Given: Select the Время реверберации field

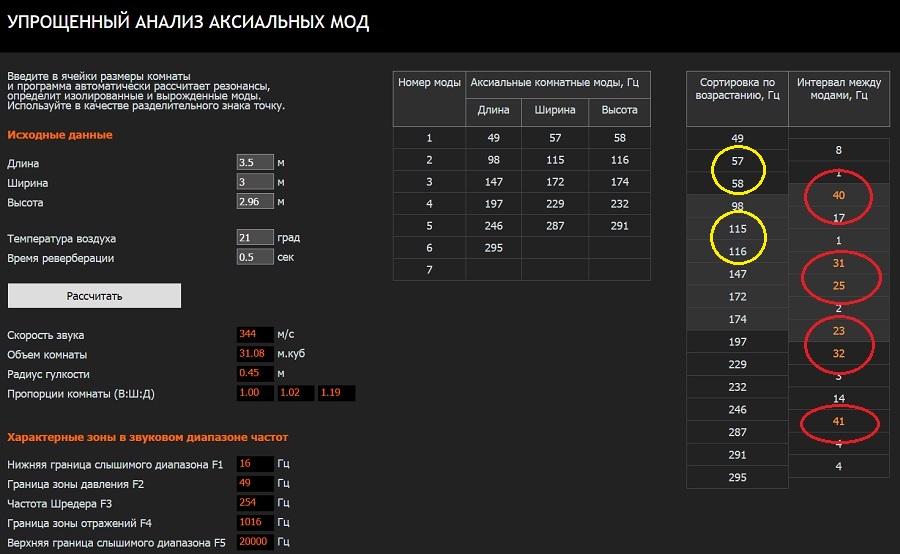Looking at the screenshot, I should tap(255, 257).
